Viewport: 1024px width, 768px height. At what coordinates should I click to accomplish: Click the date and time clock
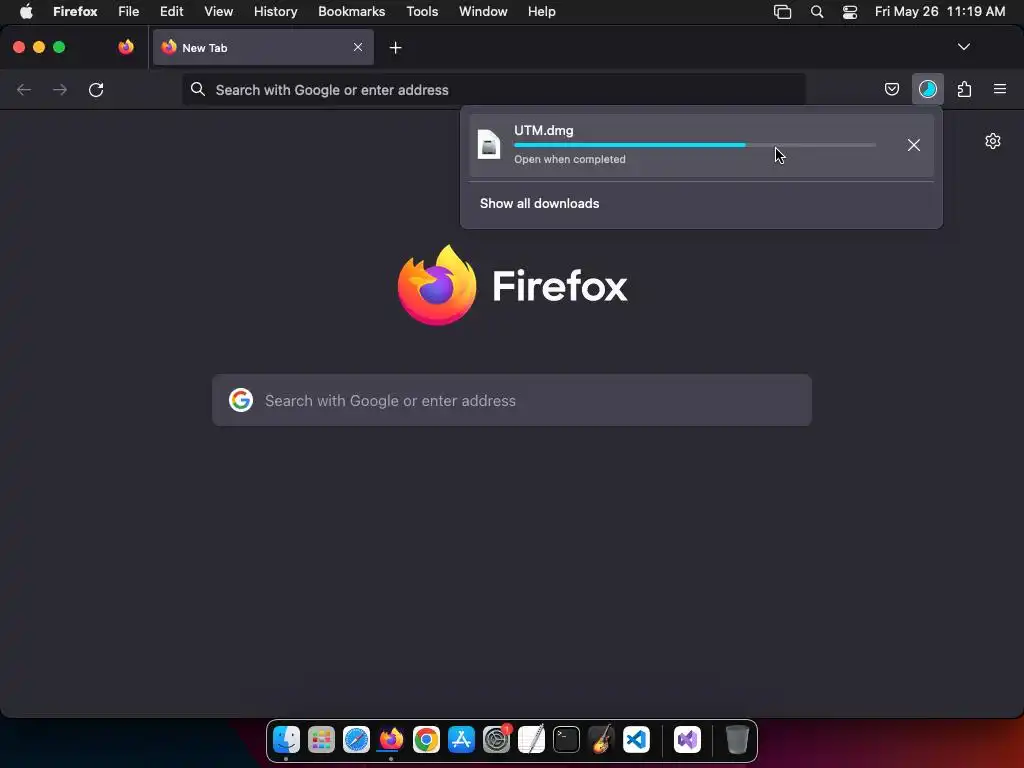point(940,11)
